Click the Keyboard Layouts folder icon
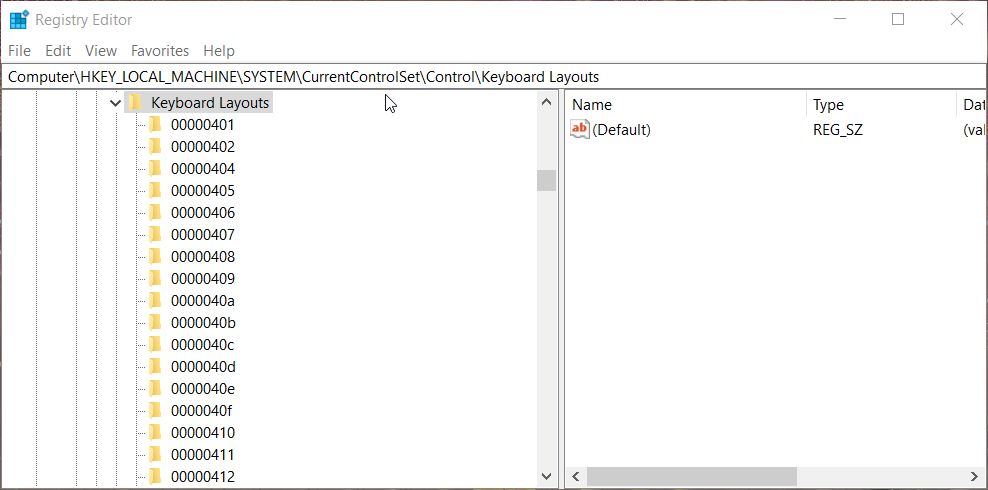Viewport: 988px width, 490px height. tap(134, 103)
